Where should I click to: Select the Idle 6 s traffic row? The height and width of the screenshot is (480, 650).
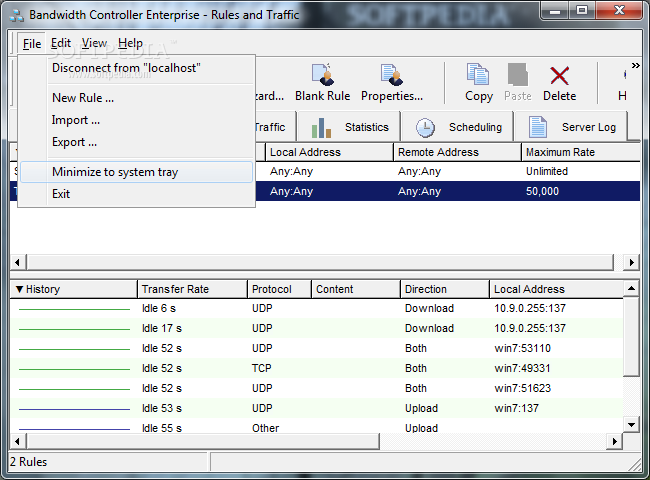point(316,308)
